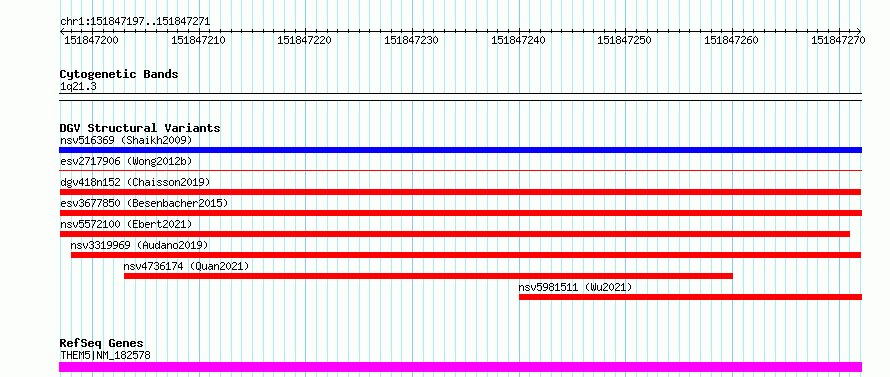Click the red esv3677850 variant bar
Viewport: 890px width, 377px height.
point(460,213)
